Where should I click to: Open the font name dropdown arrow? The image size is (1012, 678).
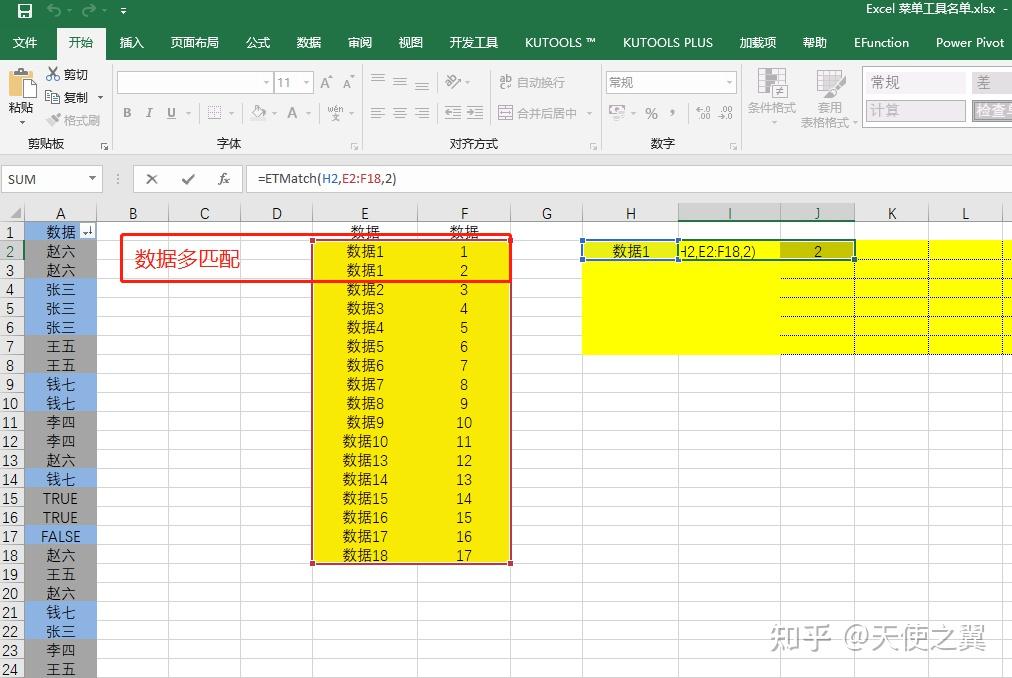click(x=267, y=83)
